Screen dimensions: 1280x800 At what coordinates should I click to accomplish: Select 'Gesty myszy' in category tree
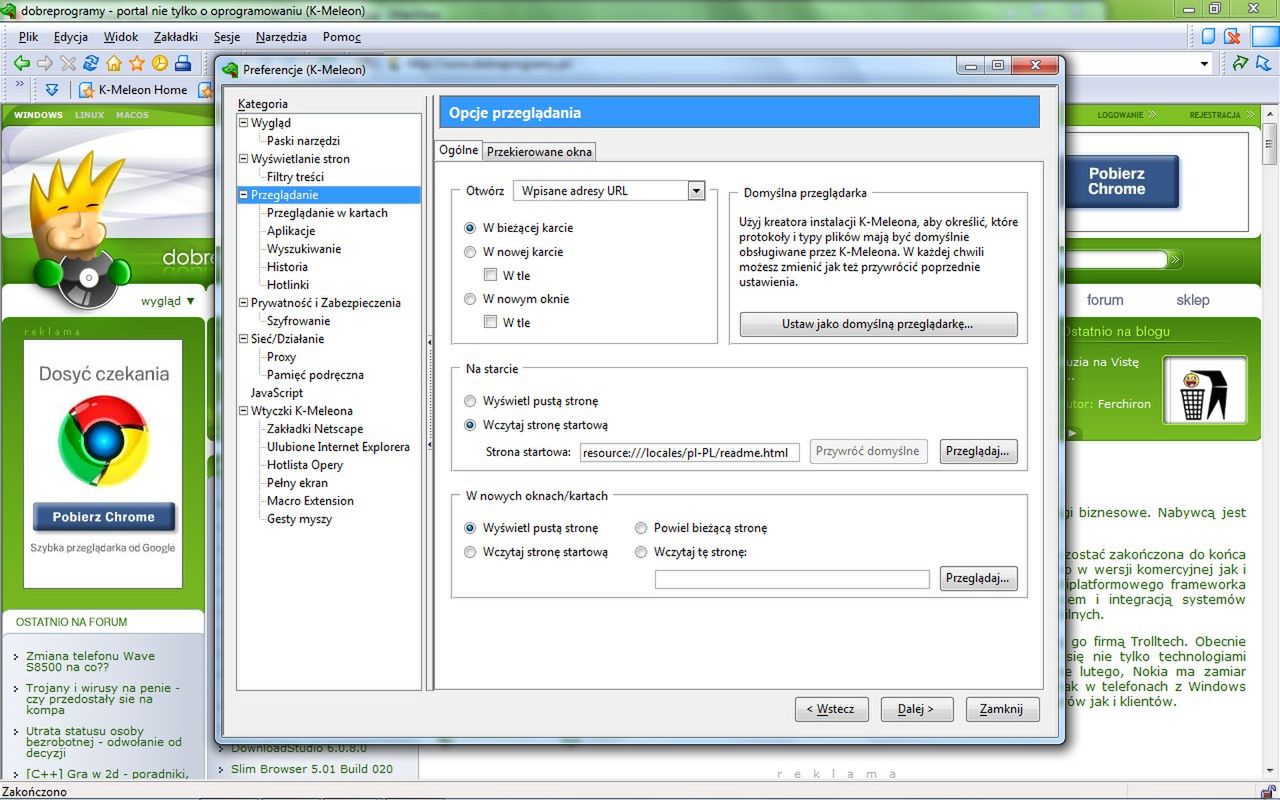(299, 519)
